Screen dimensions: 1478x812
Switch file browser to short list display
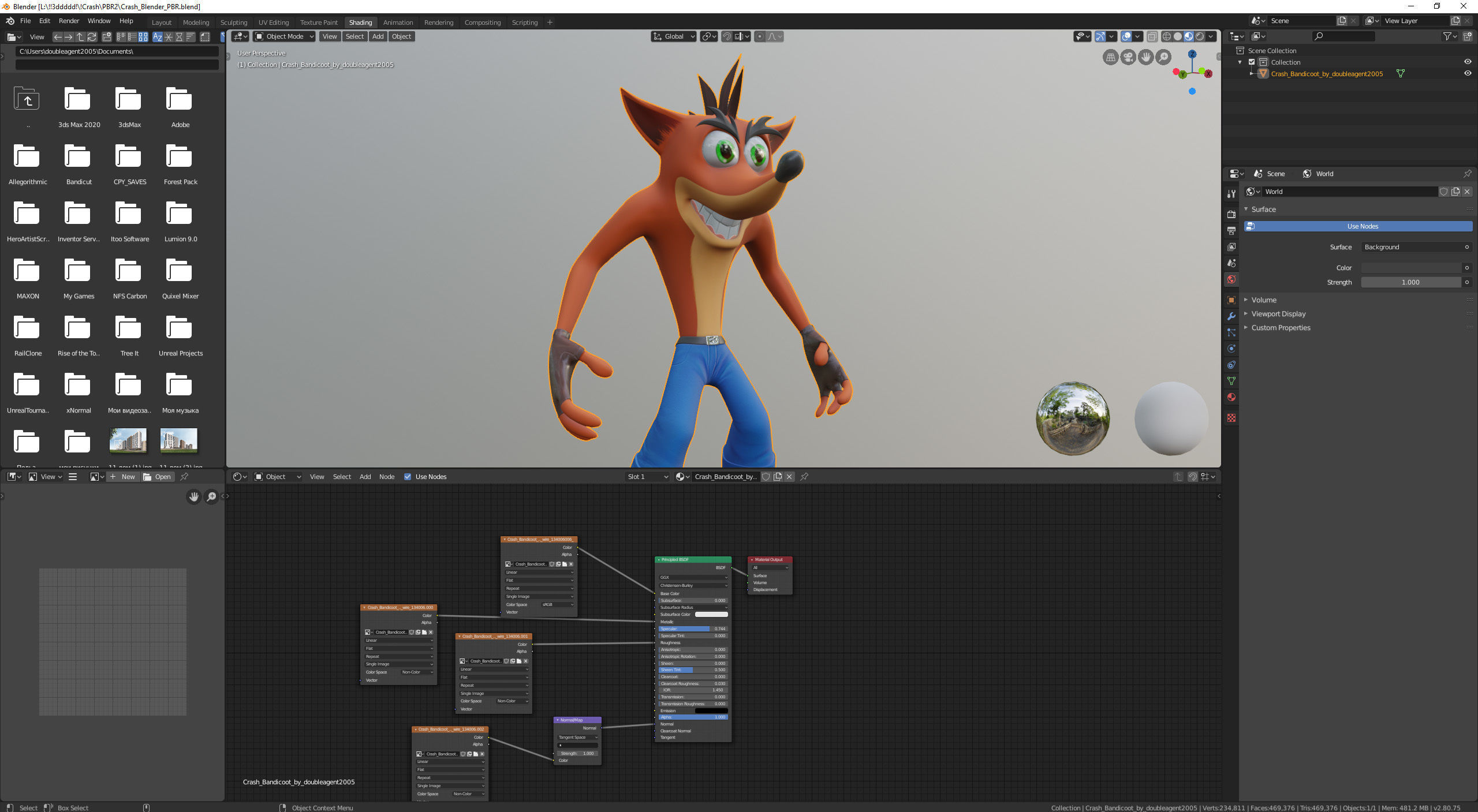coord(121,36)
